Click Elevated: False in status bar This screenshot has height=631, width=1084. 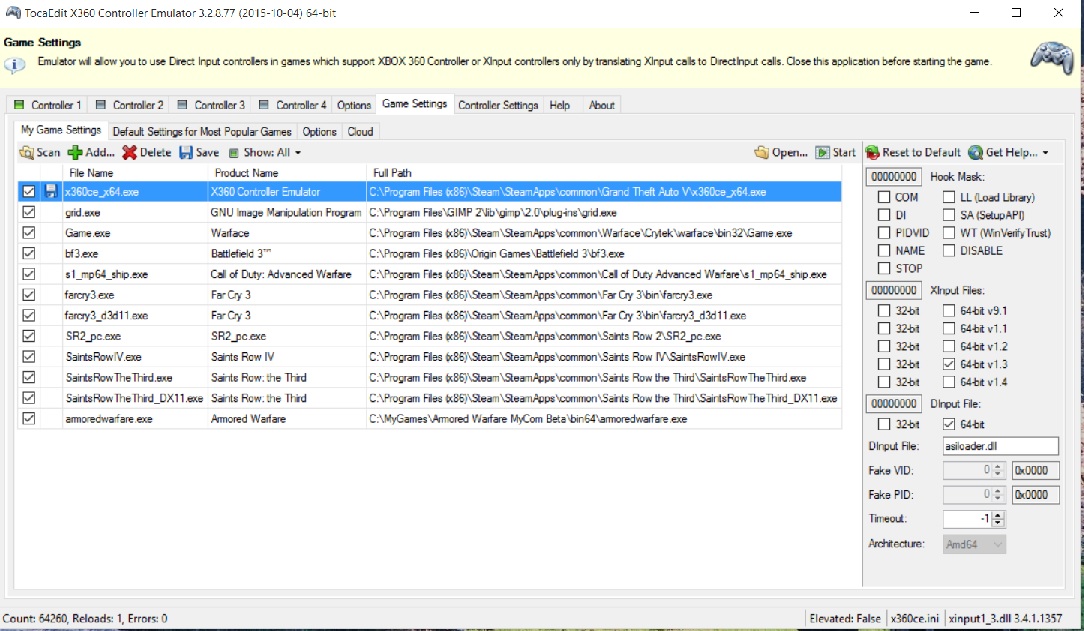pyautogui.click(x=845, y=619)
